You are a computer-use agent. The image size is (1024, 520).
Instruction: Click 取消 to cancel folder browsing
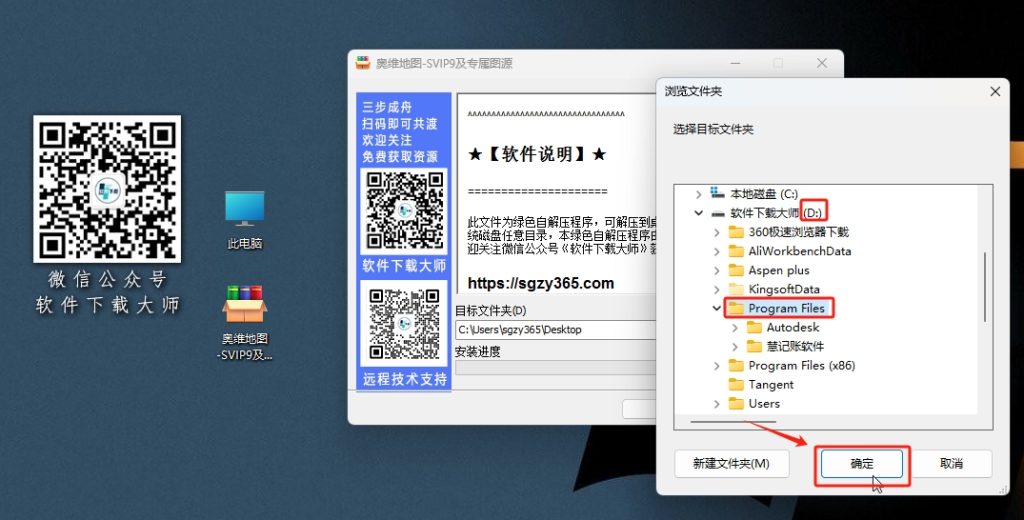pyautogui.click(x=951, y=464)
